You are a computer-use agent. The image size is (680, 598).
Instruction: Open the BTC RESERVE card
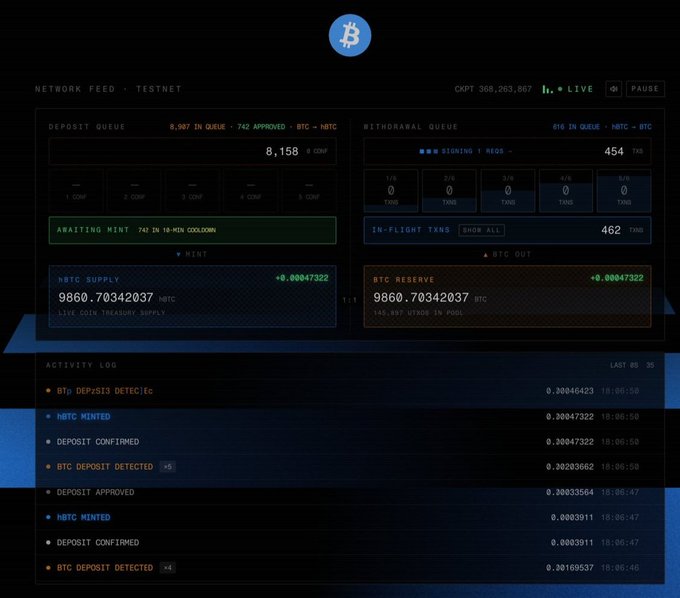coord(507,296)
